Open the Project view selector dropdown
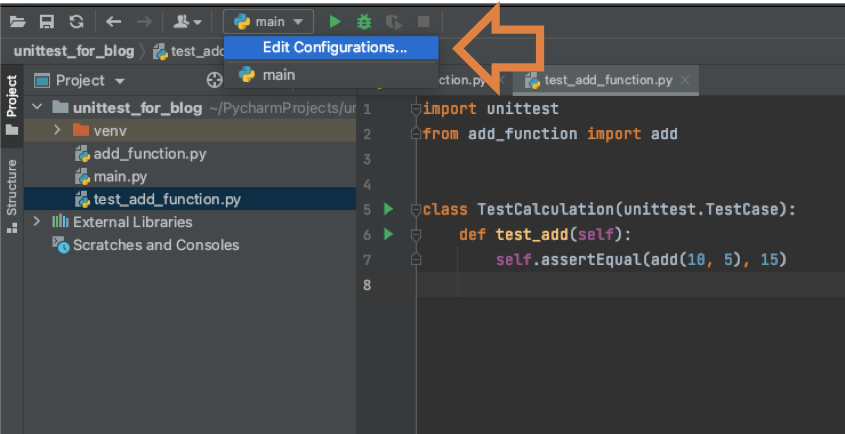The width and height of the screenshot is (845, 434). (90, 81)
